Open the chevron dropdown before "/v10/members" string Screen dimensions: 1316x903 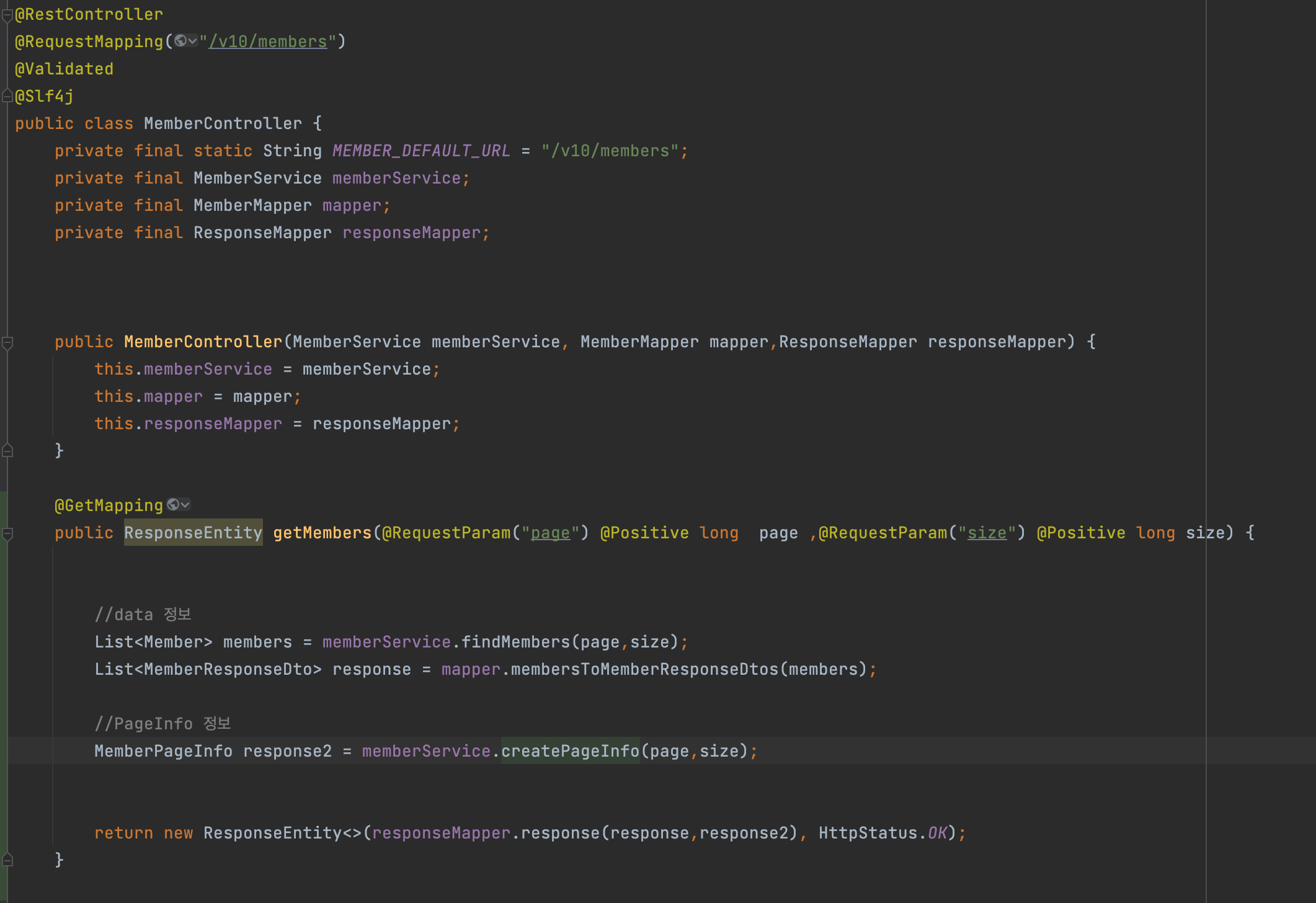click(192, 41)
